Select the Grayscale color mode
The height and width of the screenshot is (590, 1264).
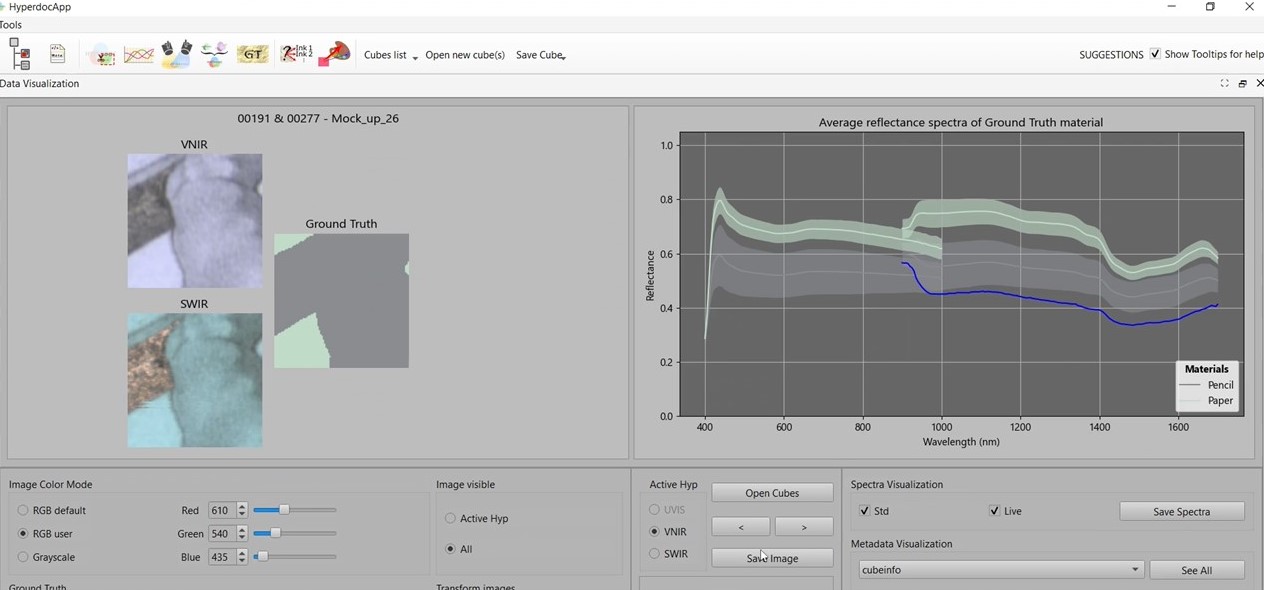[23, 557]
